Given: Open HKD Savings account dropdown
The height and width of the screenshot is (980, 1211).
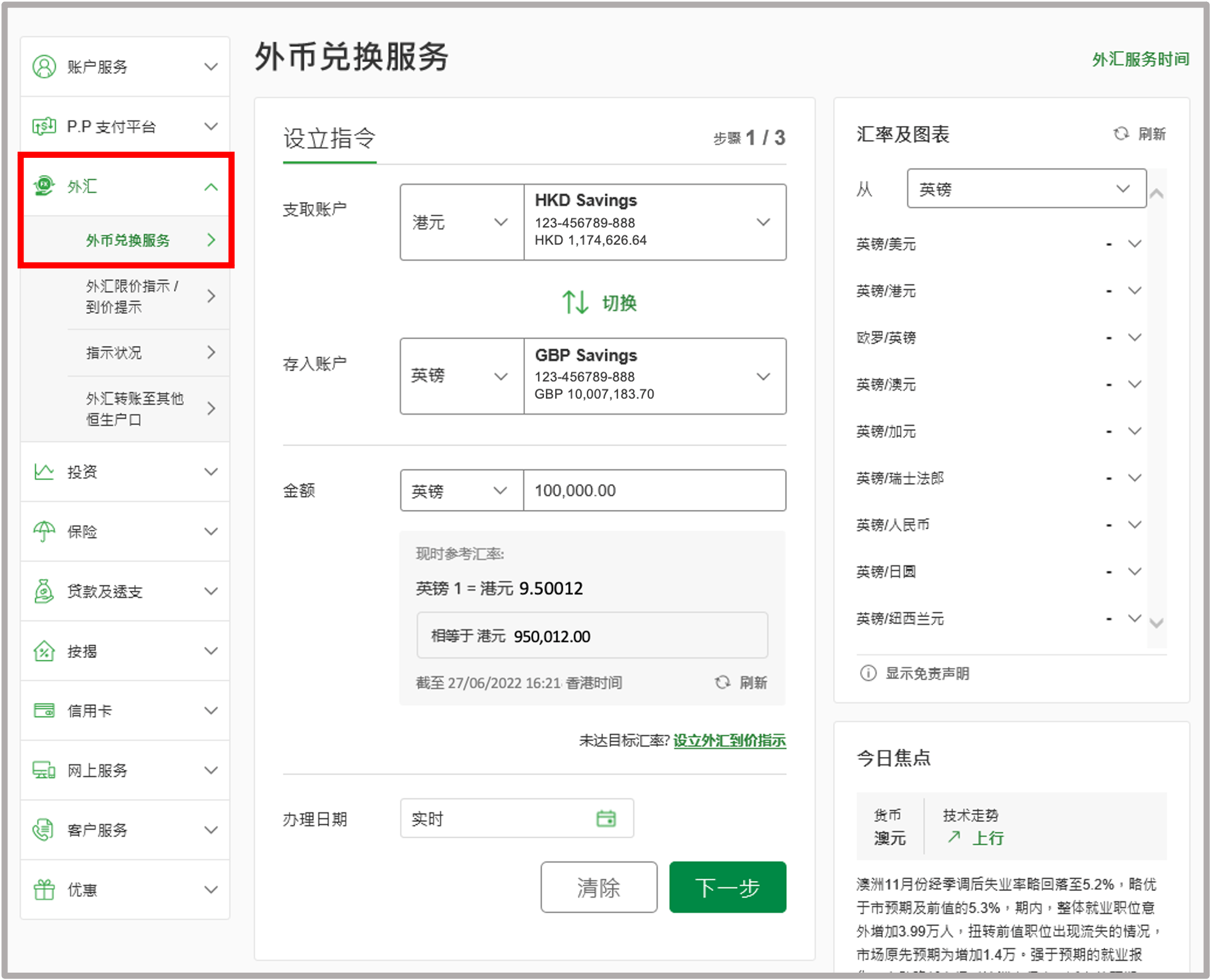Looking at the screenshot, I should click(655, 222).
